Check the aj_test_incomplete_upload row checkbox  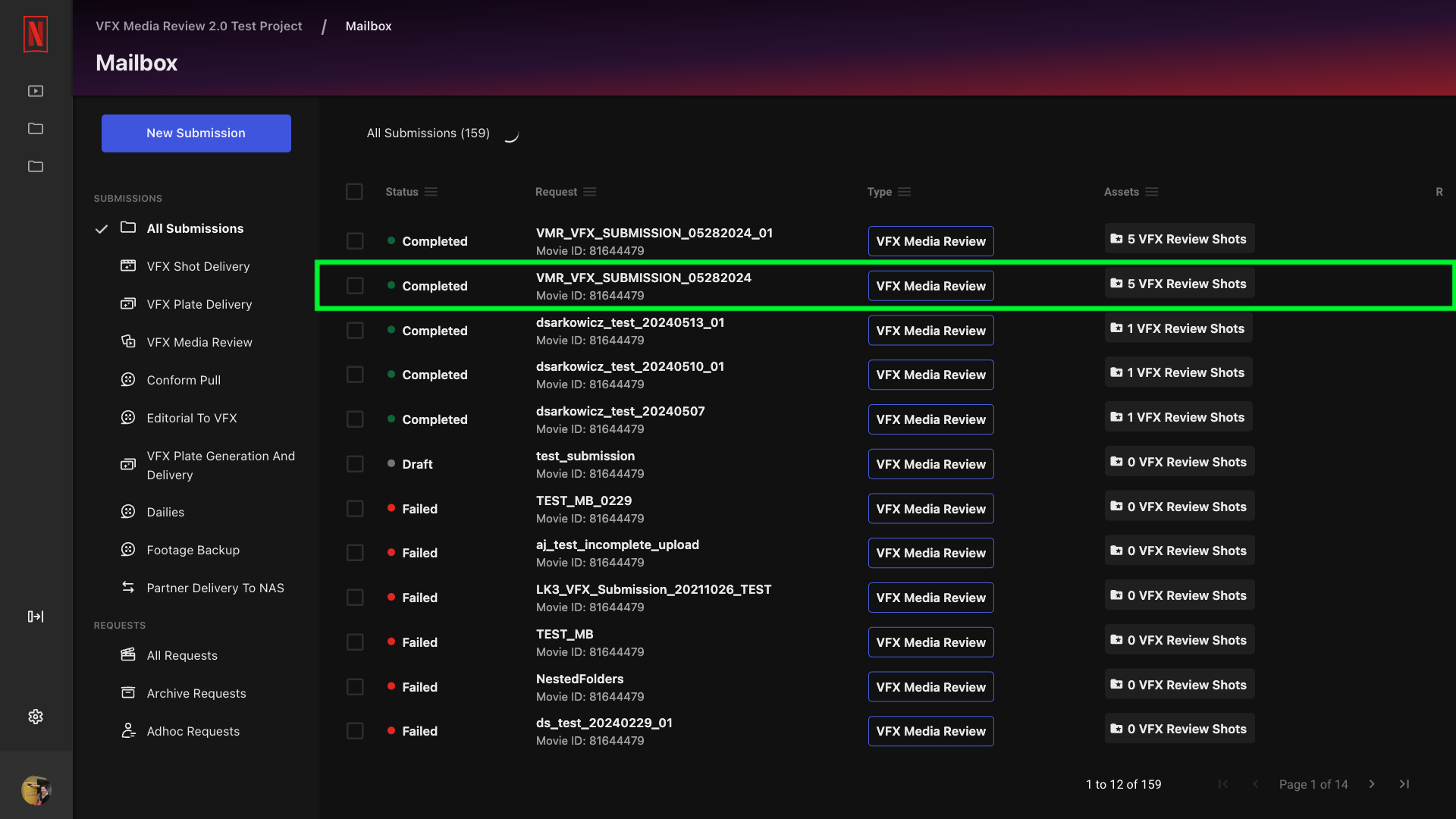pyautogui.click(x=355, y=553)
